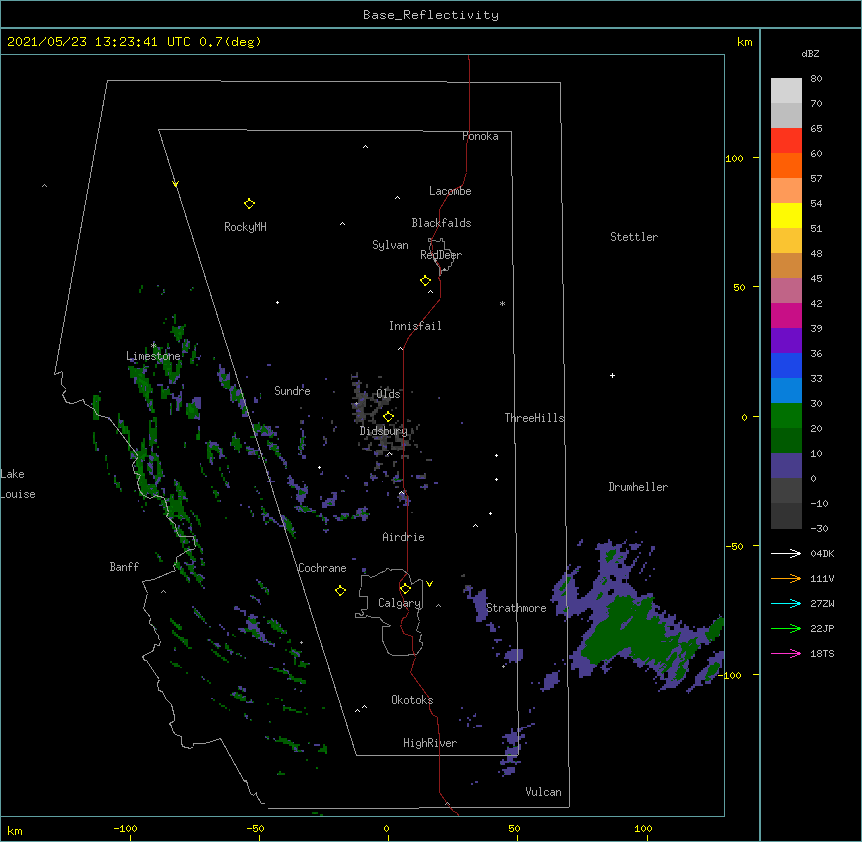Click the -100 tick on bottom axis
The width and height of the screenshot is (862, 842).
126,829
